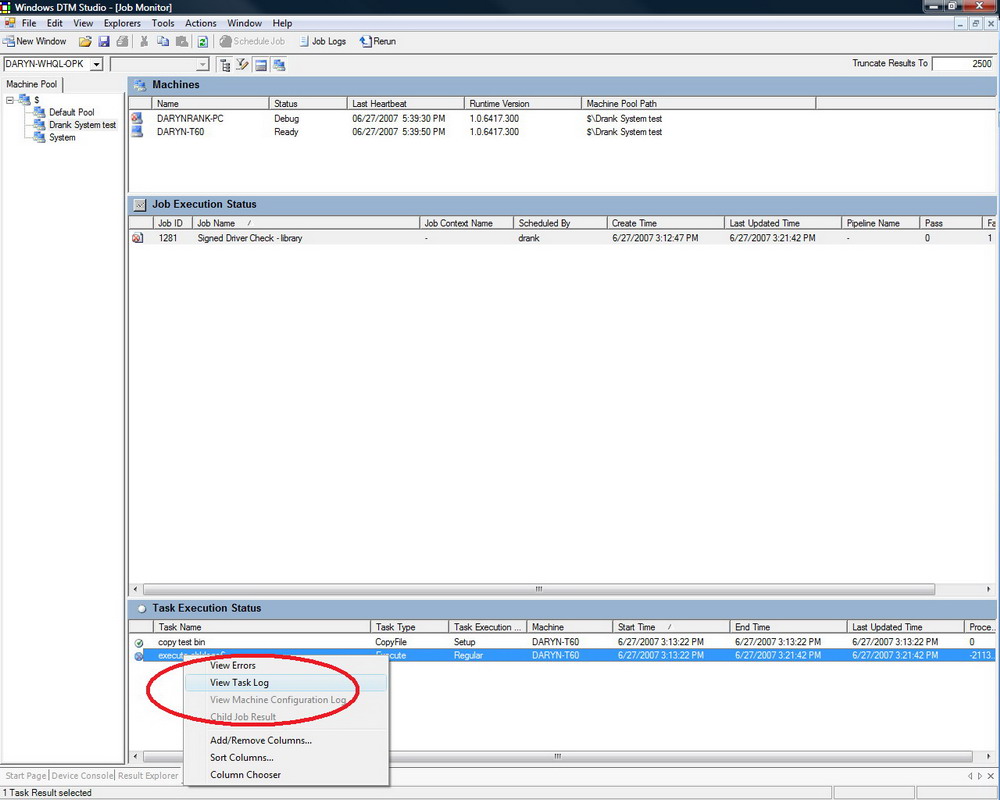Open the DARYN-WHQL-OPK dropdown arrow
This screenshot has width=1000, height=800.
point(96,64)
